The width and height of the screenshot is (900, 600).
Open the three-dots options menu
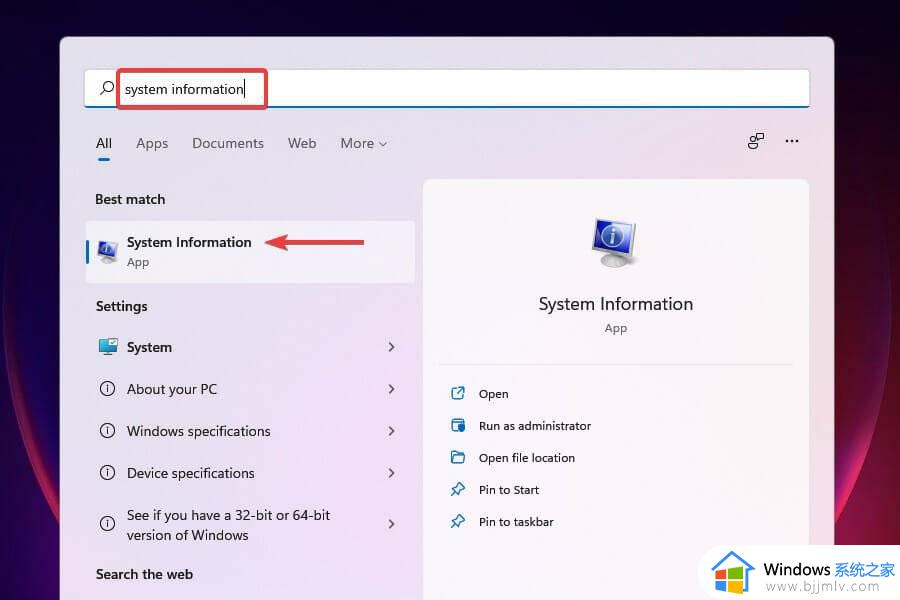[792, 141]
